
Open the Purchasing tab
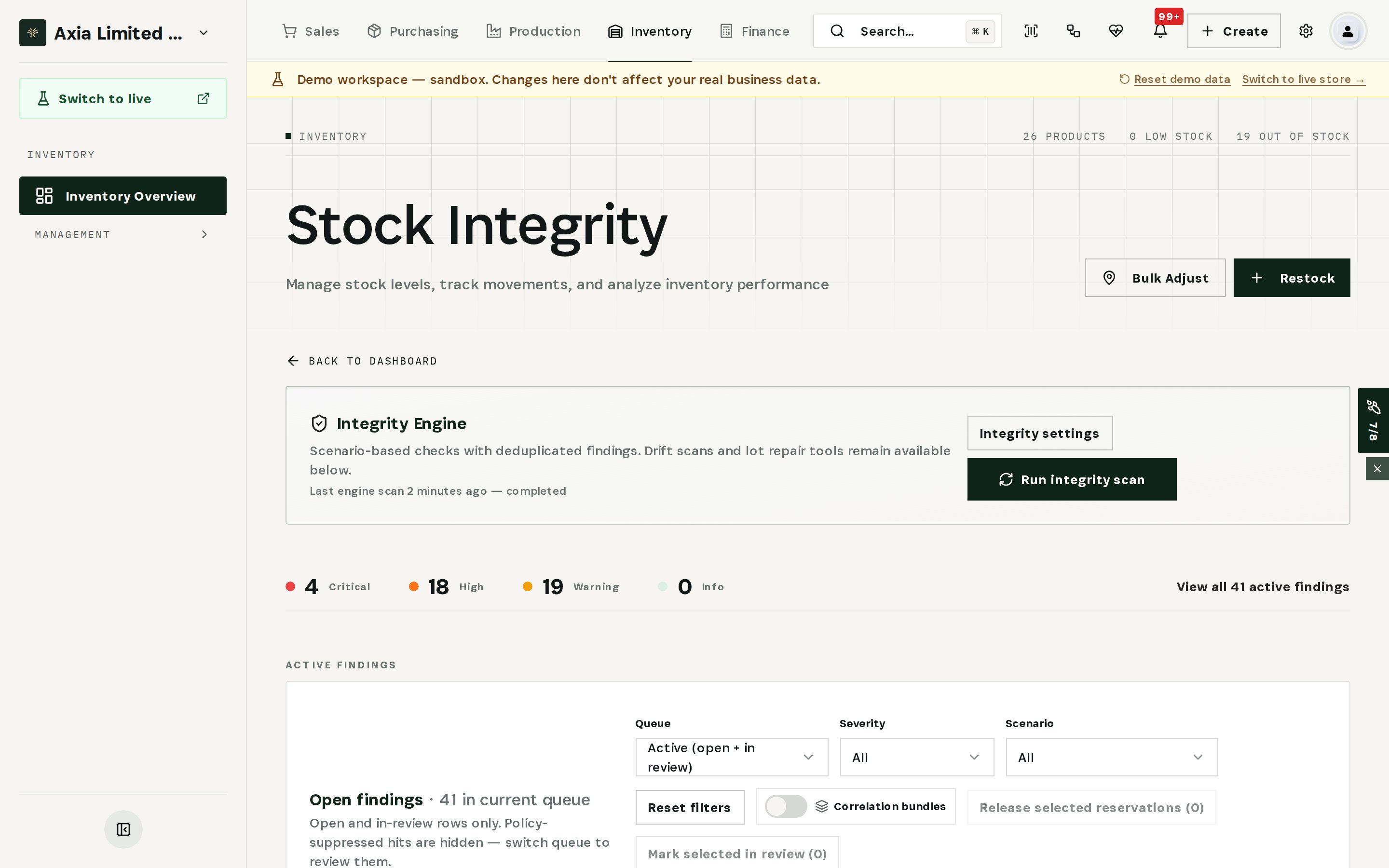pos(413,31)
